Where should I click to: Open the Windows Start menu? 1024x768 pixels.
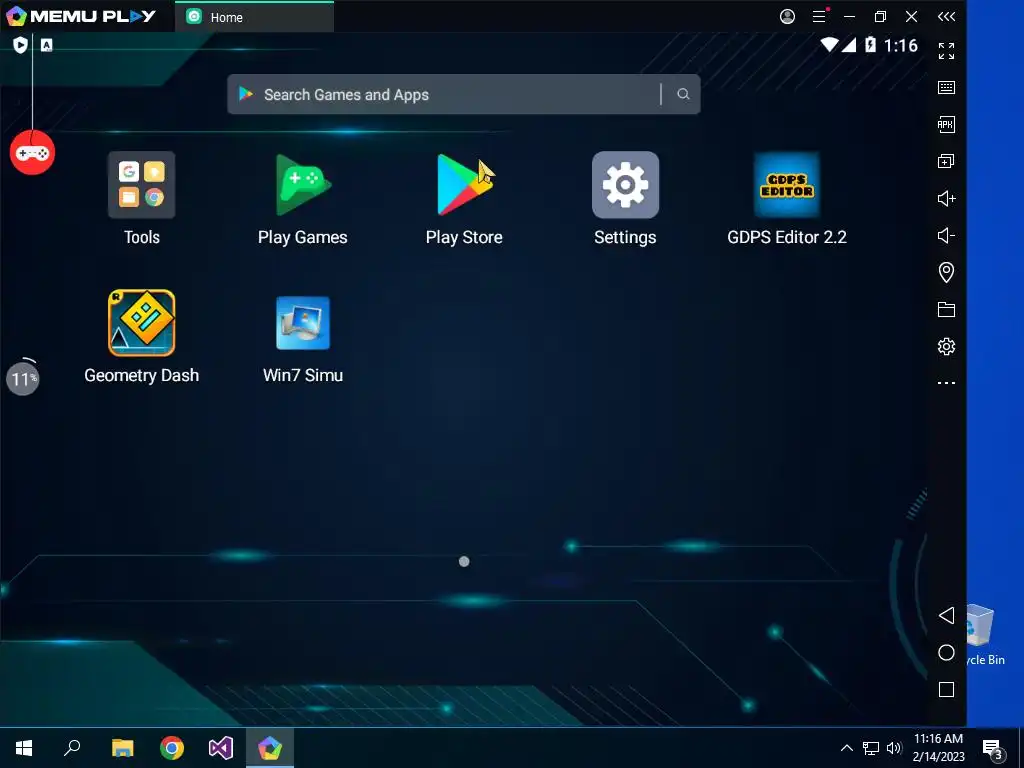24,748
